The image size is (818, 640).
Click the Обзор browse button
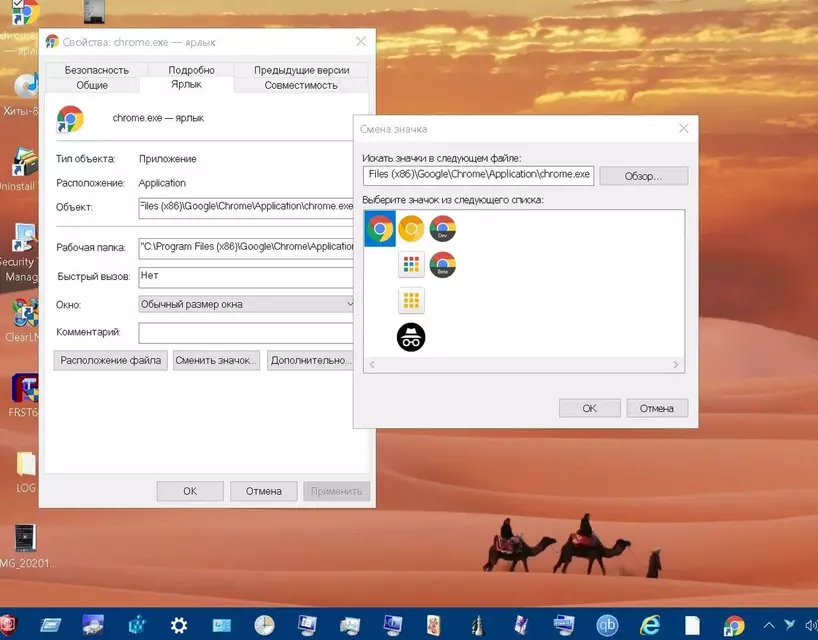pyautogui.click(x=644, y=176)
